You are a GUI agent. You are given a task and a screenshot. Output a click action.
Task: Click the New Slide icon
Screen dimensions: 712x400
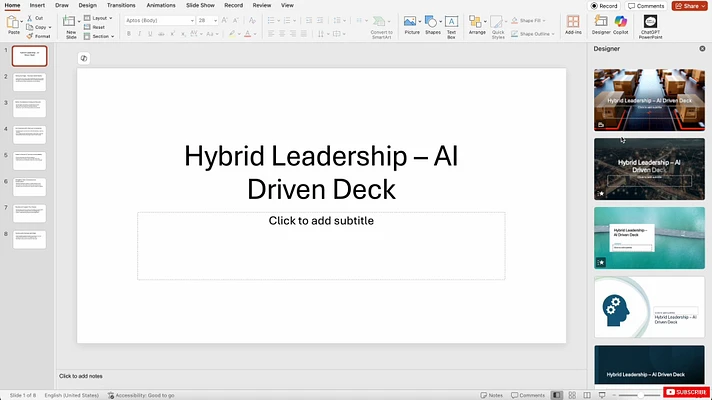pos(71,22)
